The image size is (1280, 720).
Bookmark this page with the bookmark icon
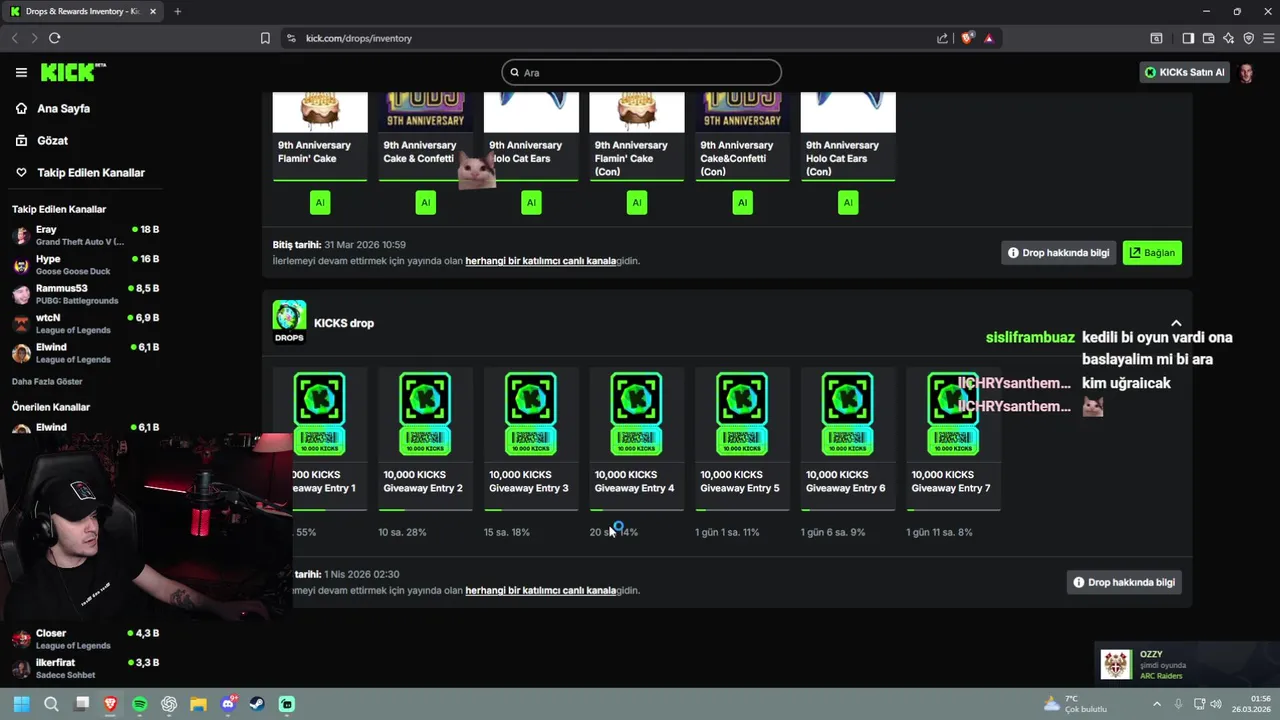coord(265,38)
